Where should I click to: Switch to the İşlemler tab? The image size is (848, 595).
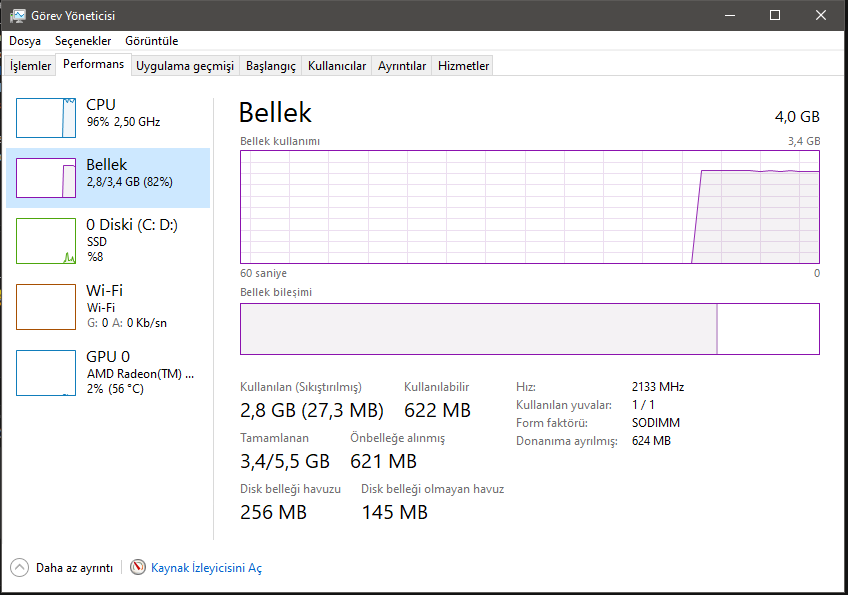[x=30, y=66]
